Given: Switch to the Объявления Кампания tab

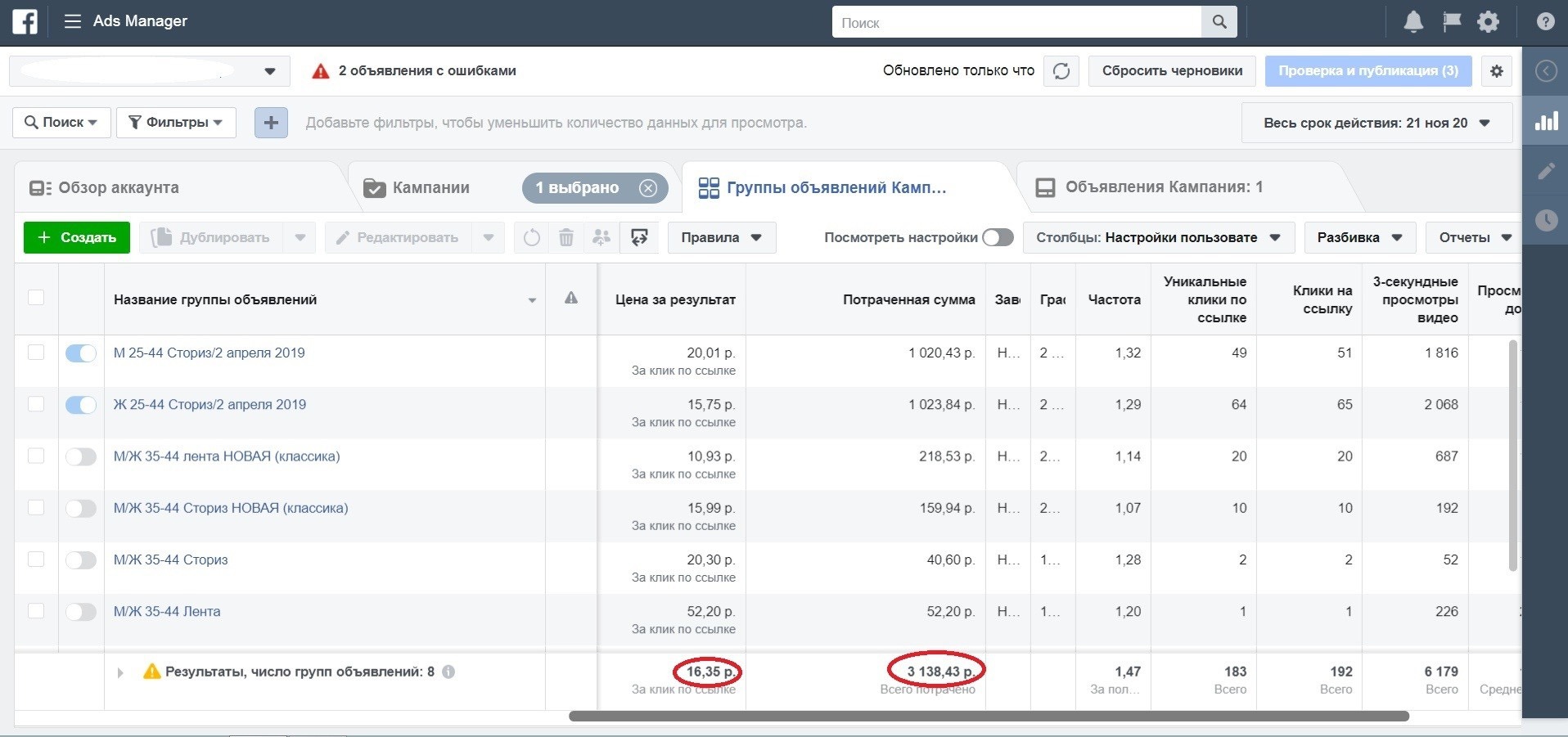Looking at the screenshot, I should click(1163, 187).
